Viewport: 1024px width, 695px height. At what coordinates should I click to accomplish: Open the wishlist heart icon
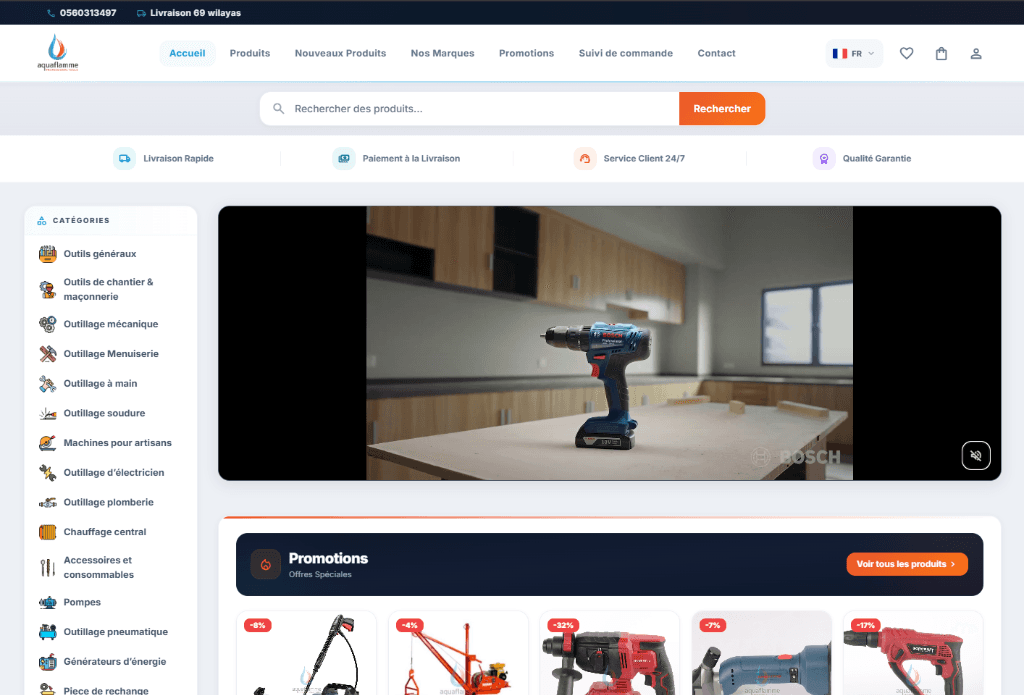click(906, 54)
